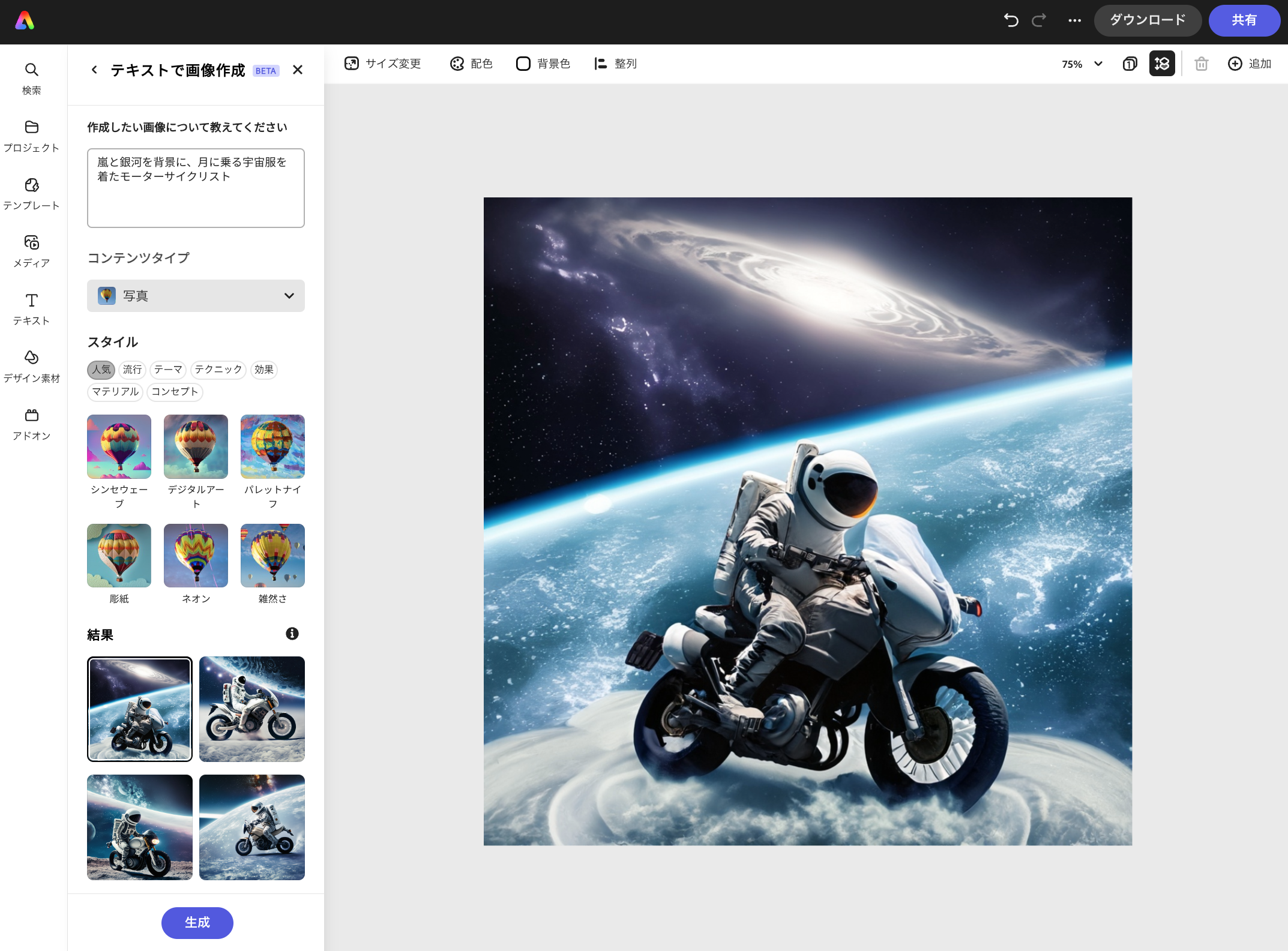
Task: Click the undo arrow icon
Action: (x=1011, y=20)
